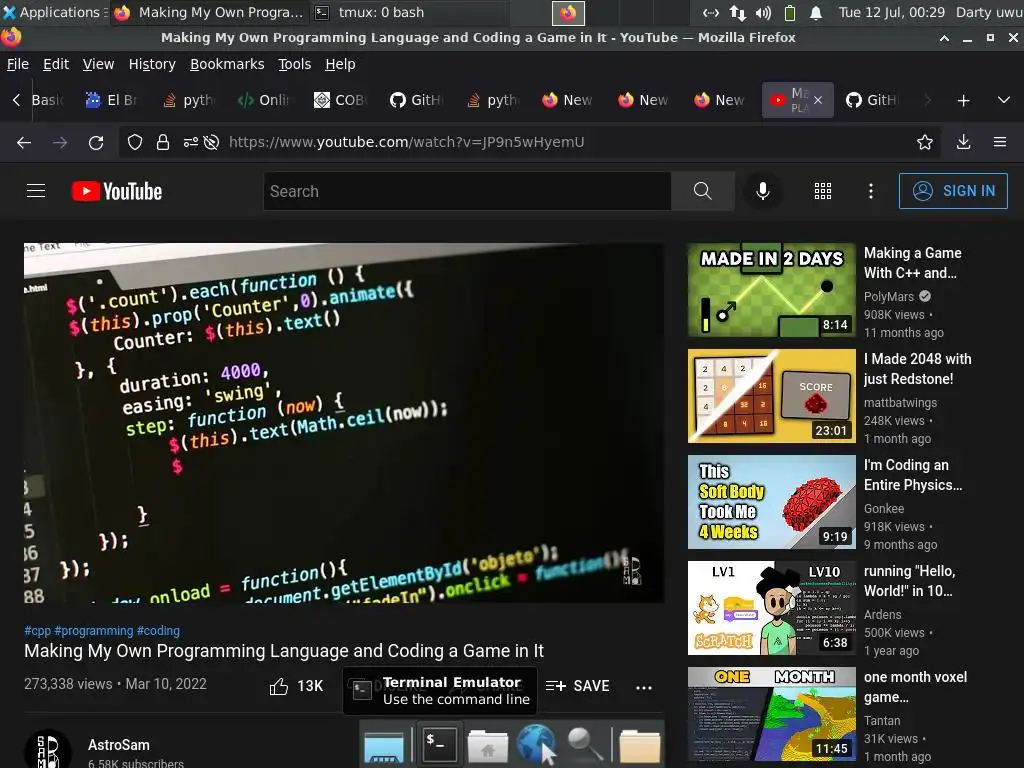Save the video to a playlist
This screenshot has width=1024, height=768.
[x=578, y=686]
